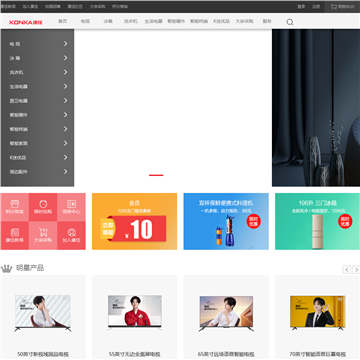Select 首页 in the main navigation

(63, 21)
